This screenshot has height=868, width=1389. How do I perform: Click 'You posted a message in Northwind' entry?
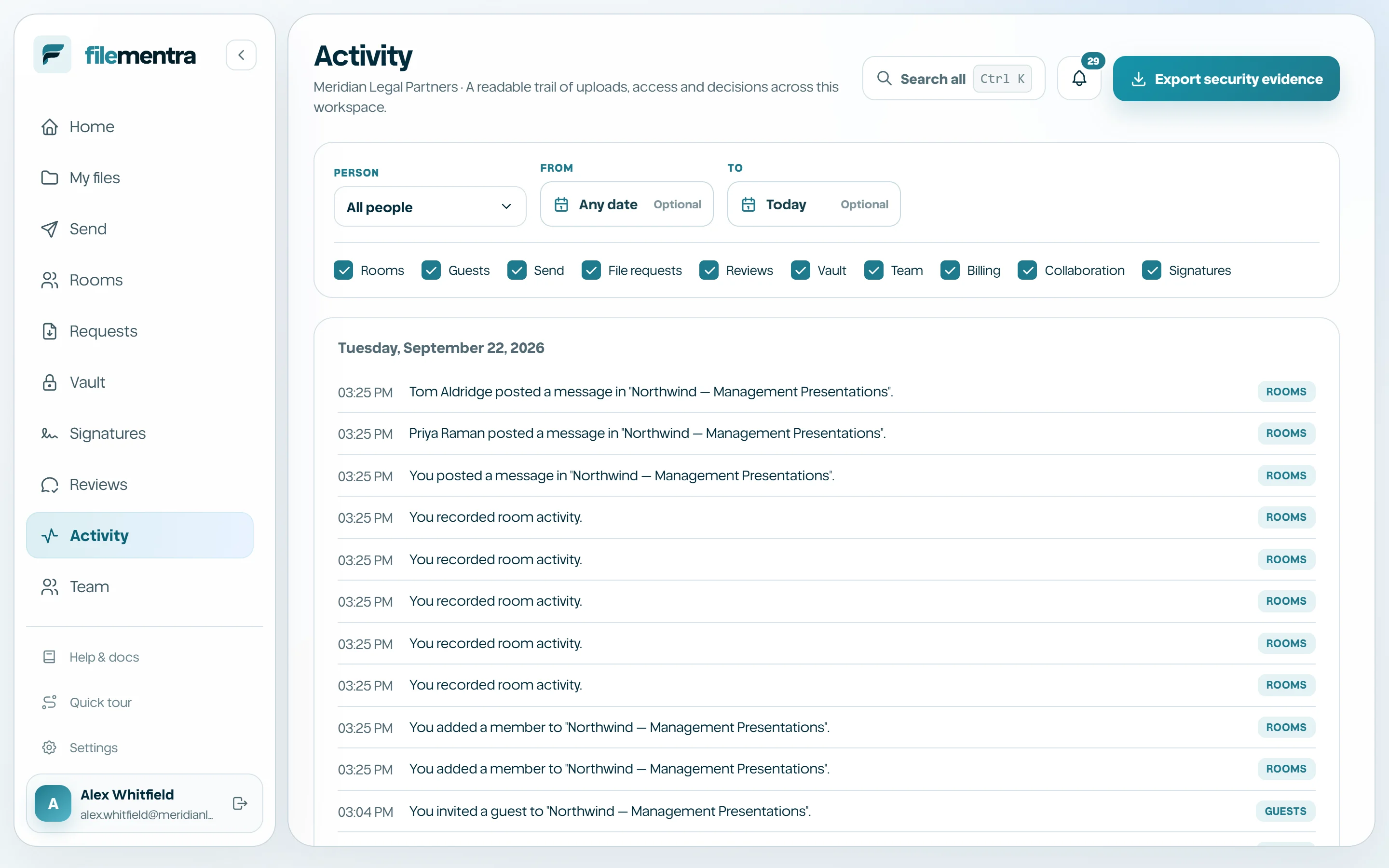point(826,475)
